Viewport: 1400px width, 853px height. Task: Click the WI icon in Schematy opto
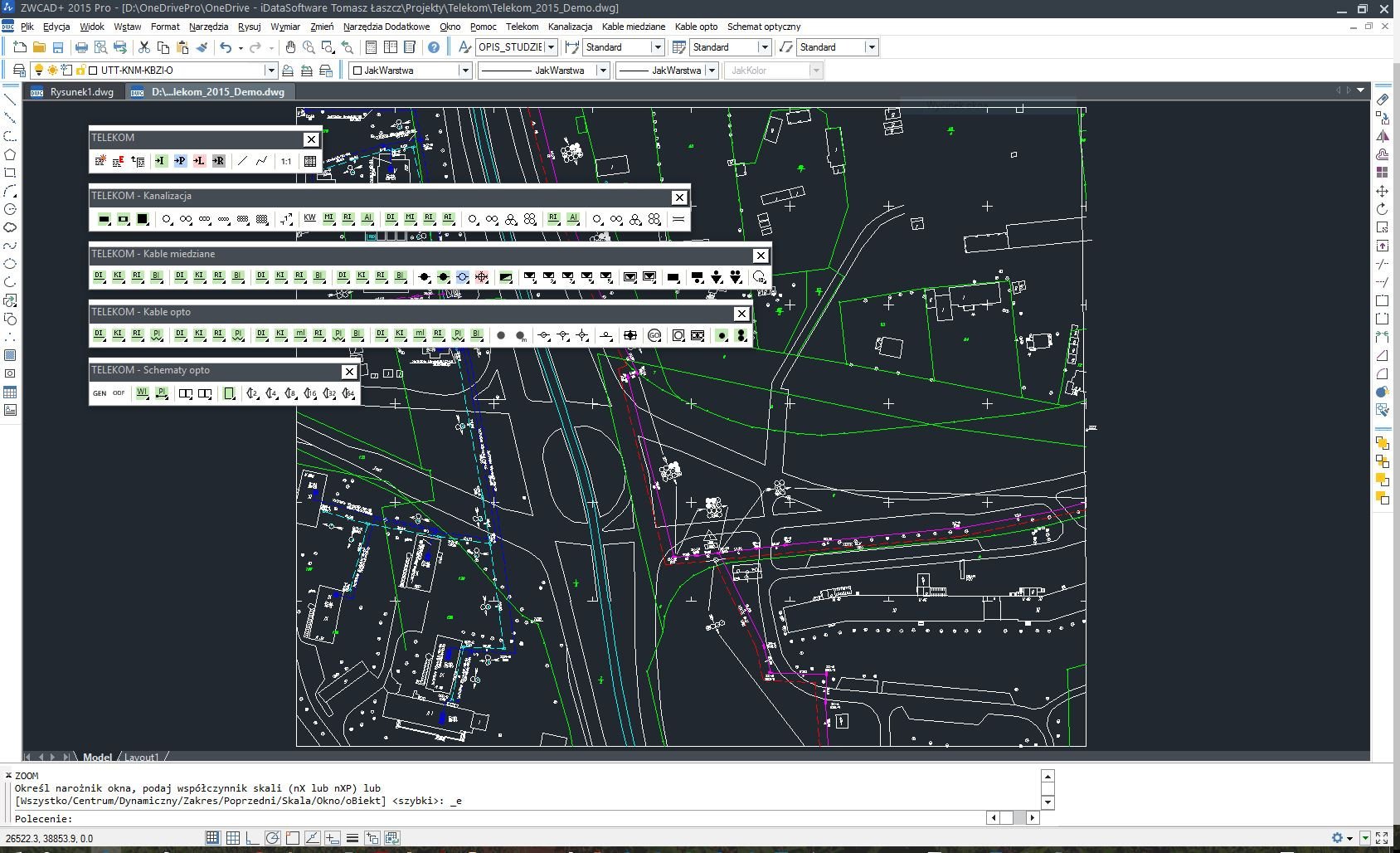142,393
